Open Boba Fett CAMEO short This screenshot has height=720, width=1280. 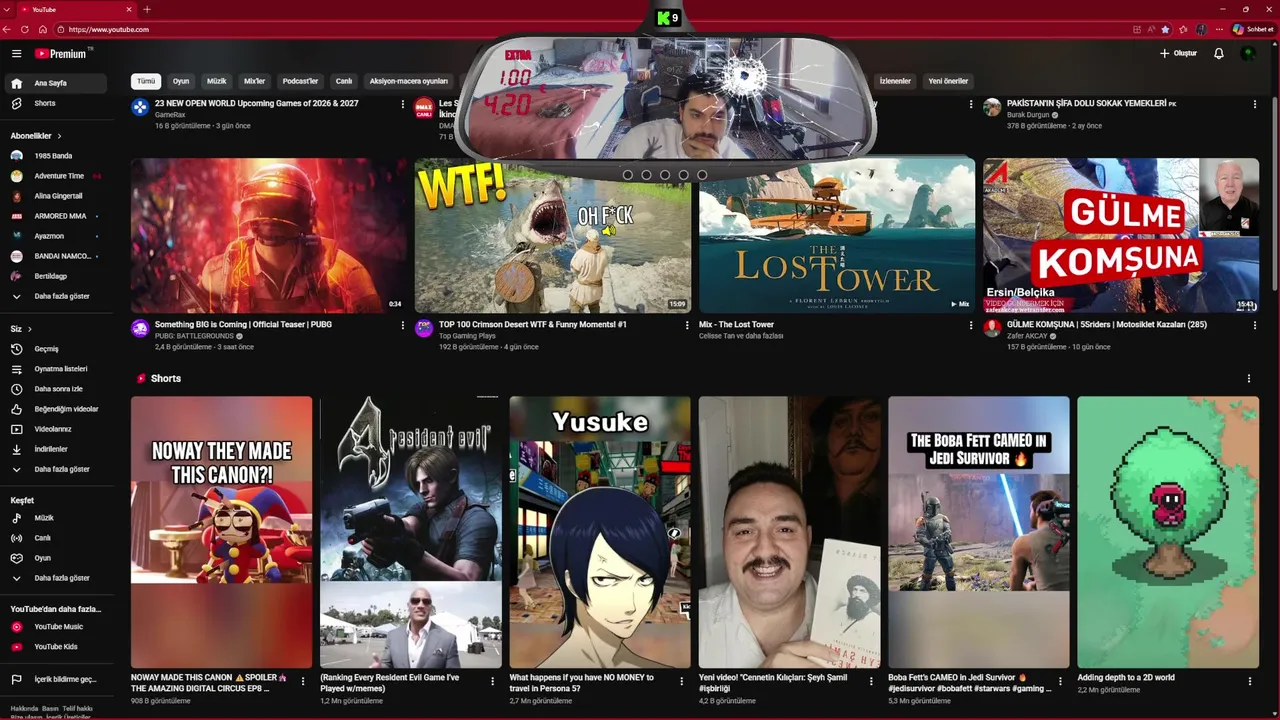979,532
